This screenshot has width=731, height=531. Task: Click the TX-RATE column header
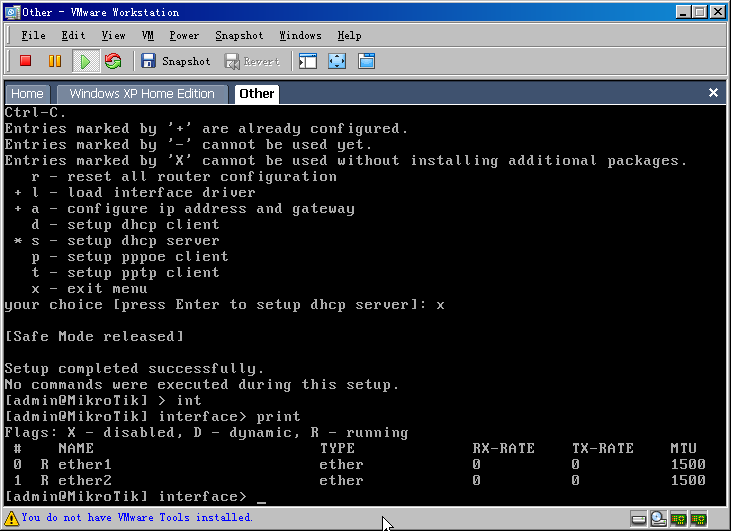point(603,448)
